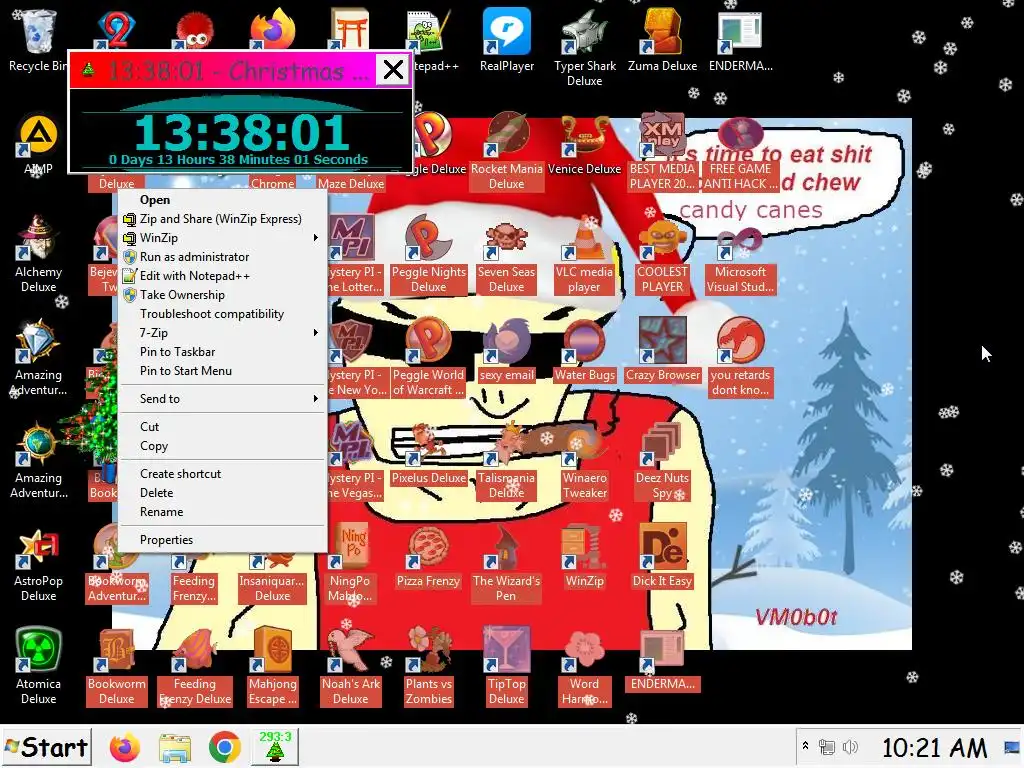The image size is (1024, 768).
Task: Choose Rename in the context menu
Action: [x=223, y=511]
